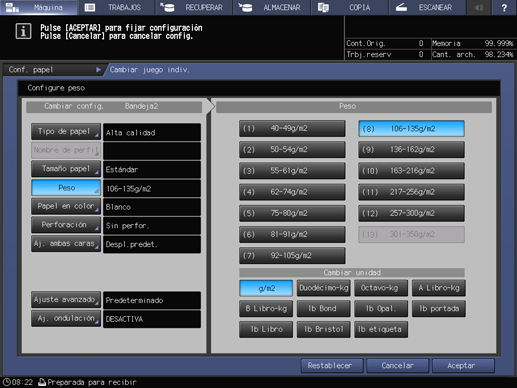Select the Peso setting button

tap(66, 188)
